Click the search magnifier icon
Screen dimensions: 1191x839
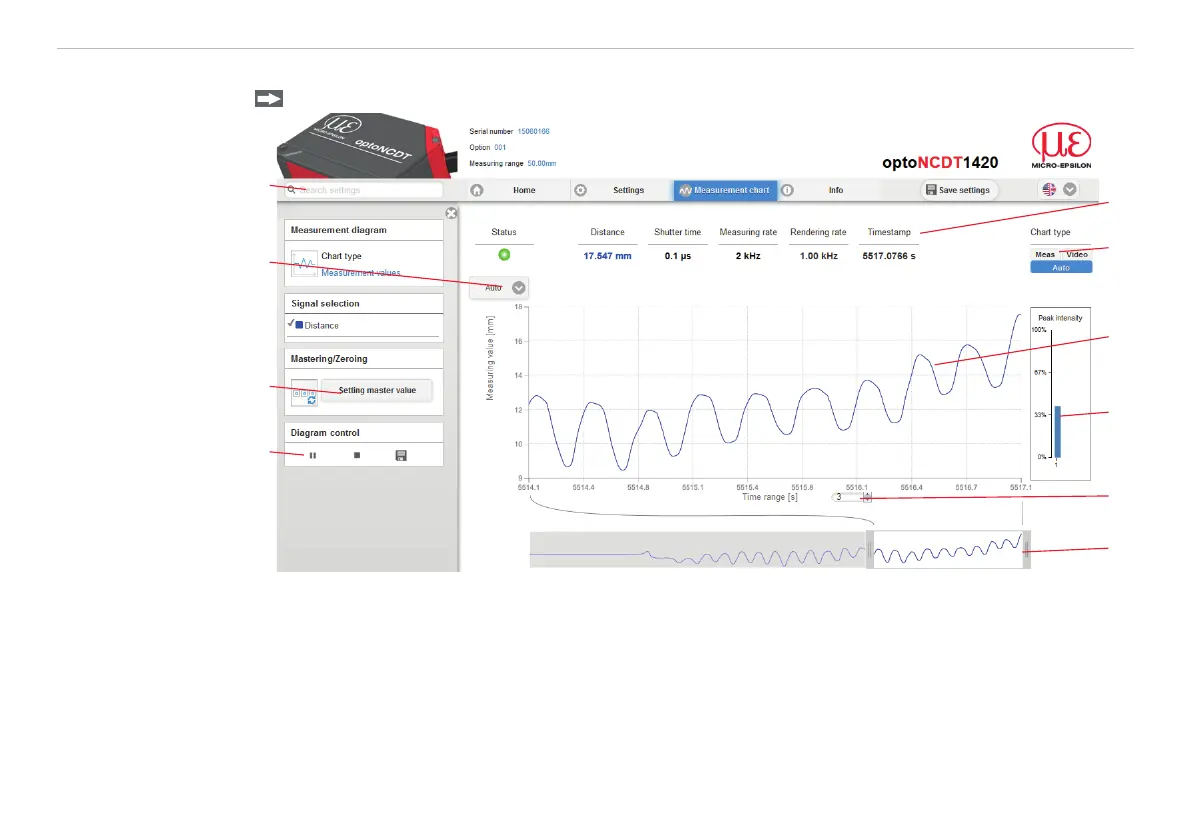pyautogui.click(x=291, y=190)
